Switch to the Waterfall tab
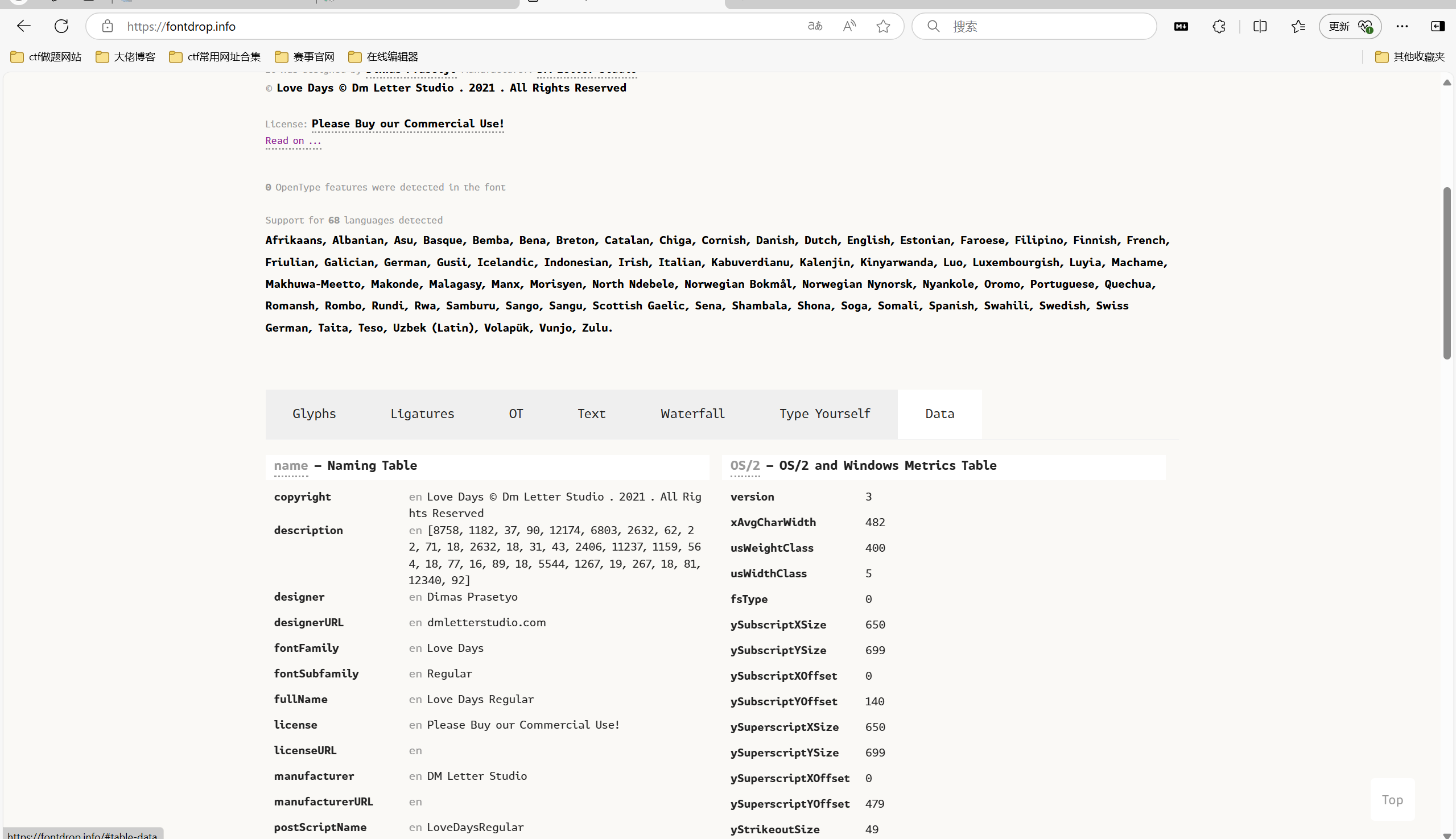This screenshot has height=839, width=1456. point(692,414)
